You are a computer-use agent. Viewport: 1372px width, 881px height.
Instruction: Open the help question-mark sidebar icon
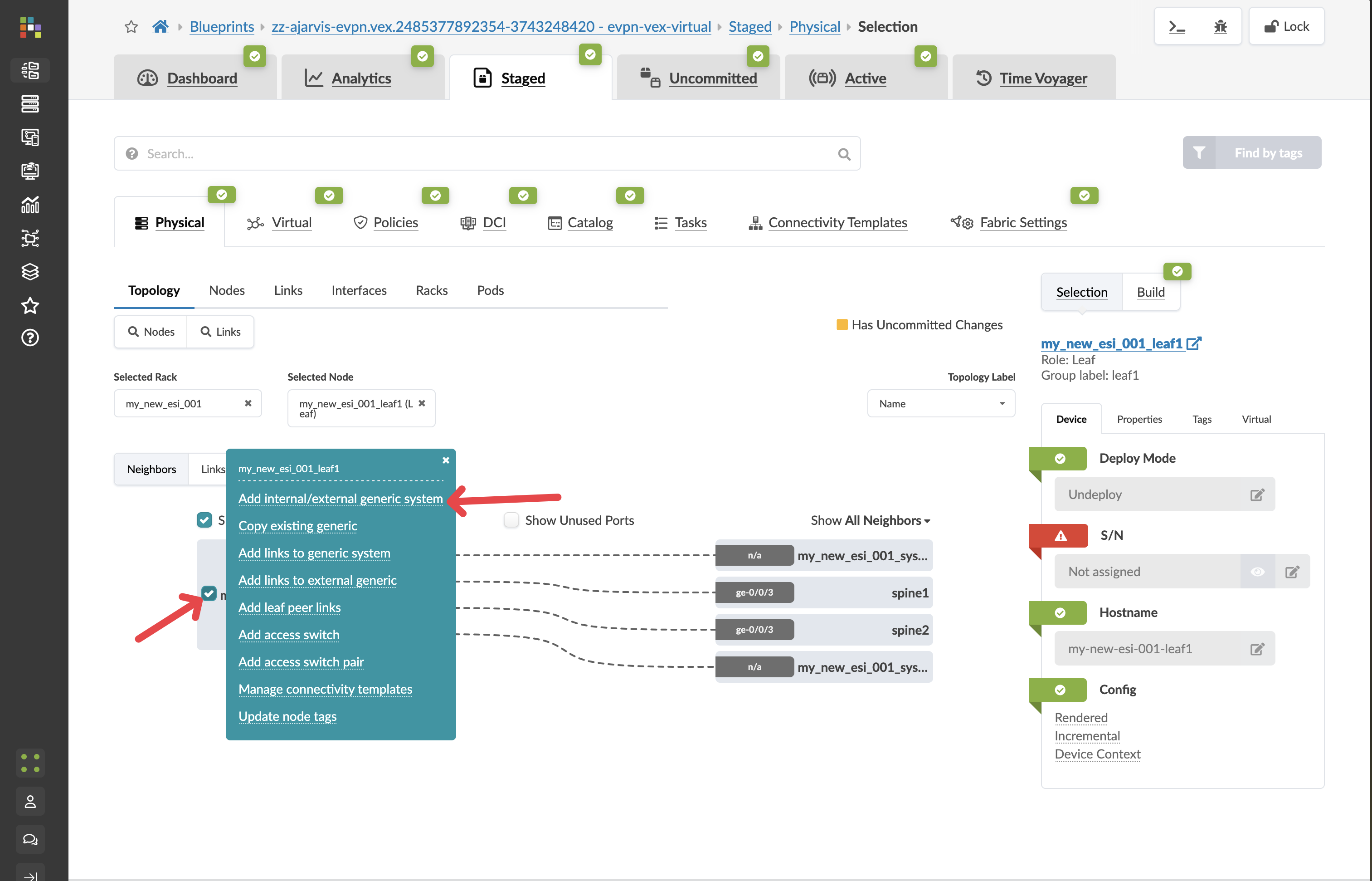pos(30,338)
